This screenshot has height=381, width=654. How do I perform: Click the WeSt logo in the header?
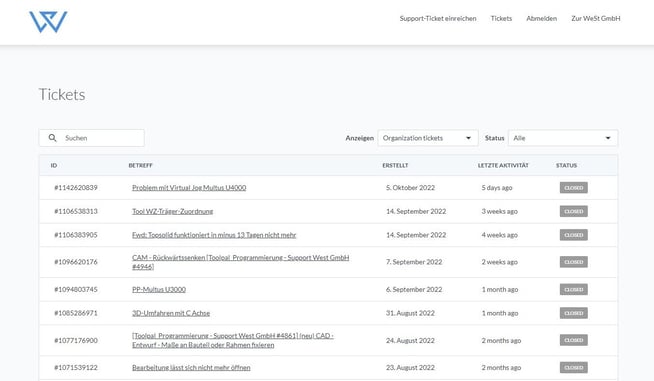tap(48, 22)
